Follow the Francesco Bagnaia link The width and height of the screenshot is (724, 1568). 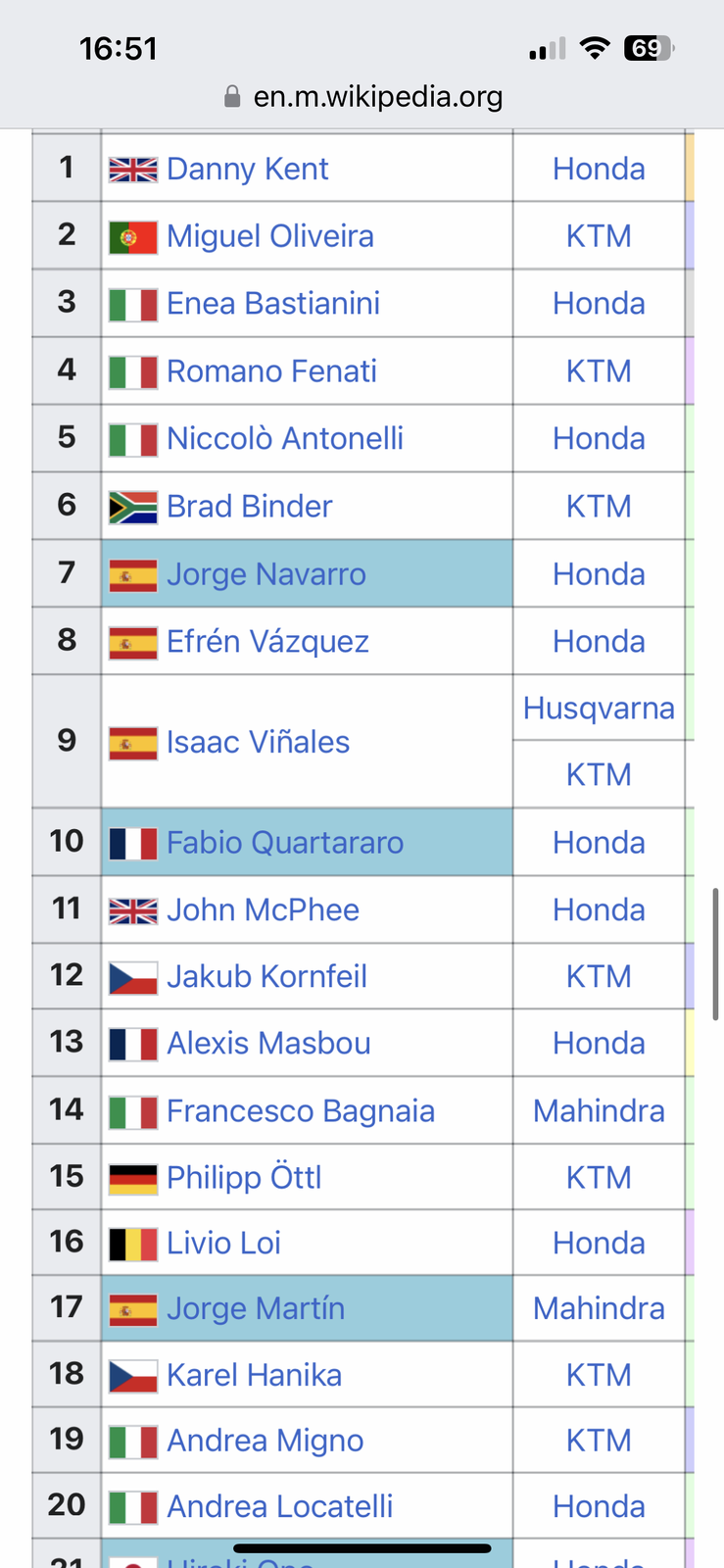[x=300, y=1111]
